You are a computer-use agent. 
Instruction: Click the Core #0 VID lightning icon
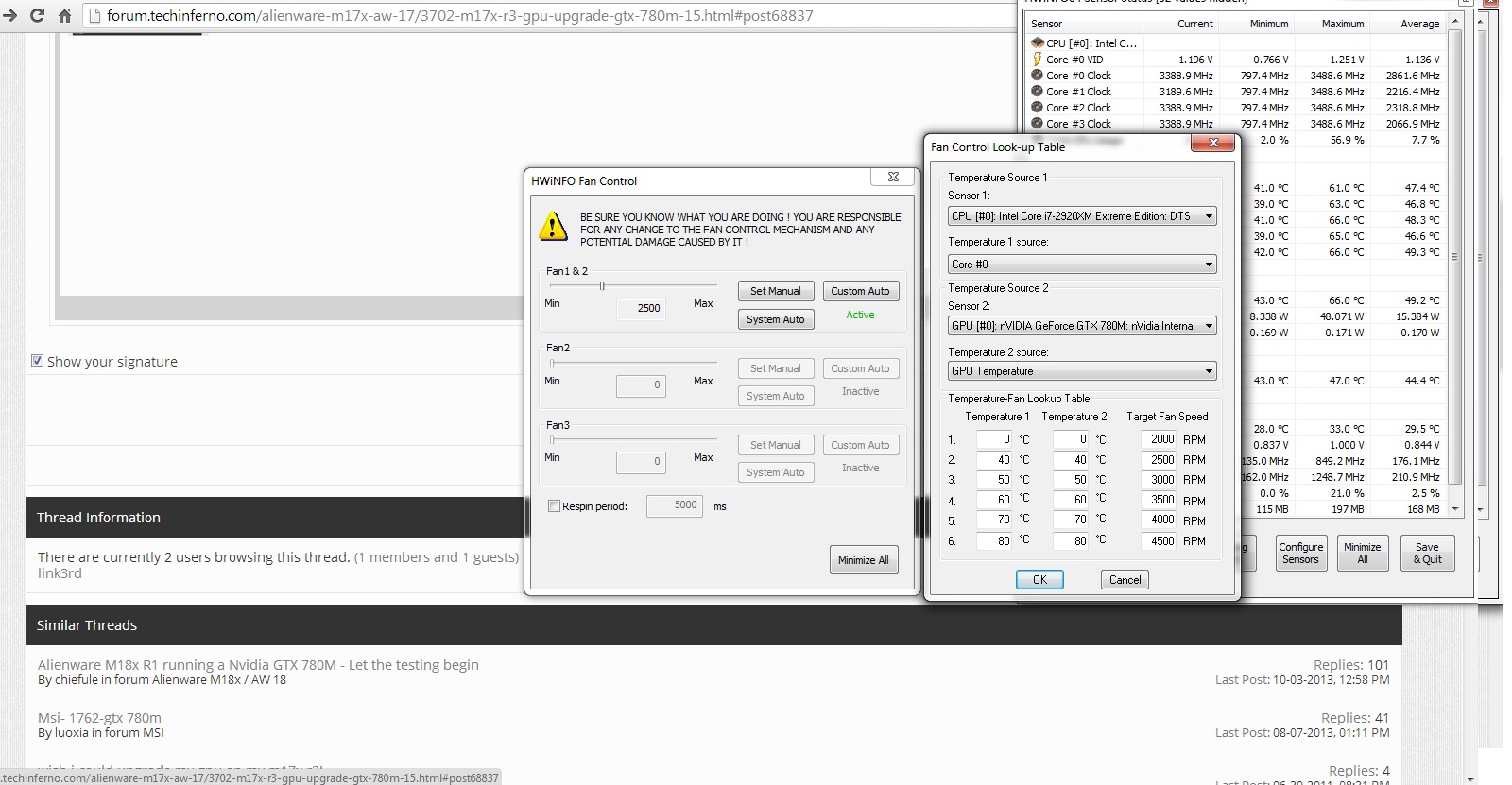pos(1038,59)
